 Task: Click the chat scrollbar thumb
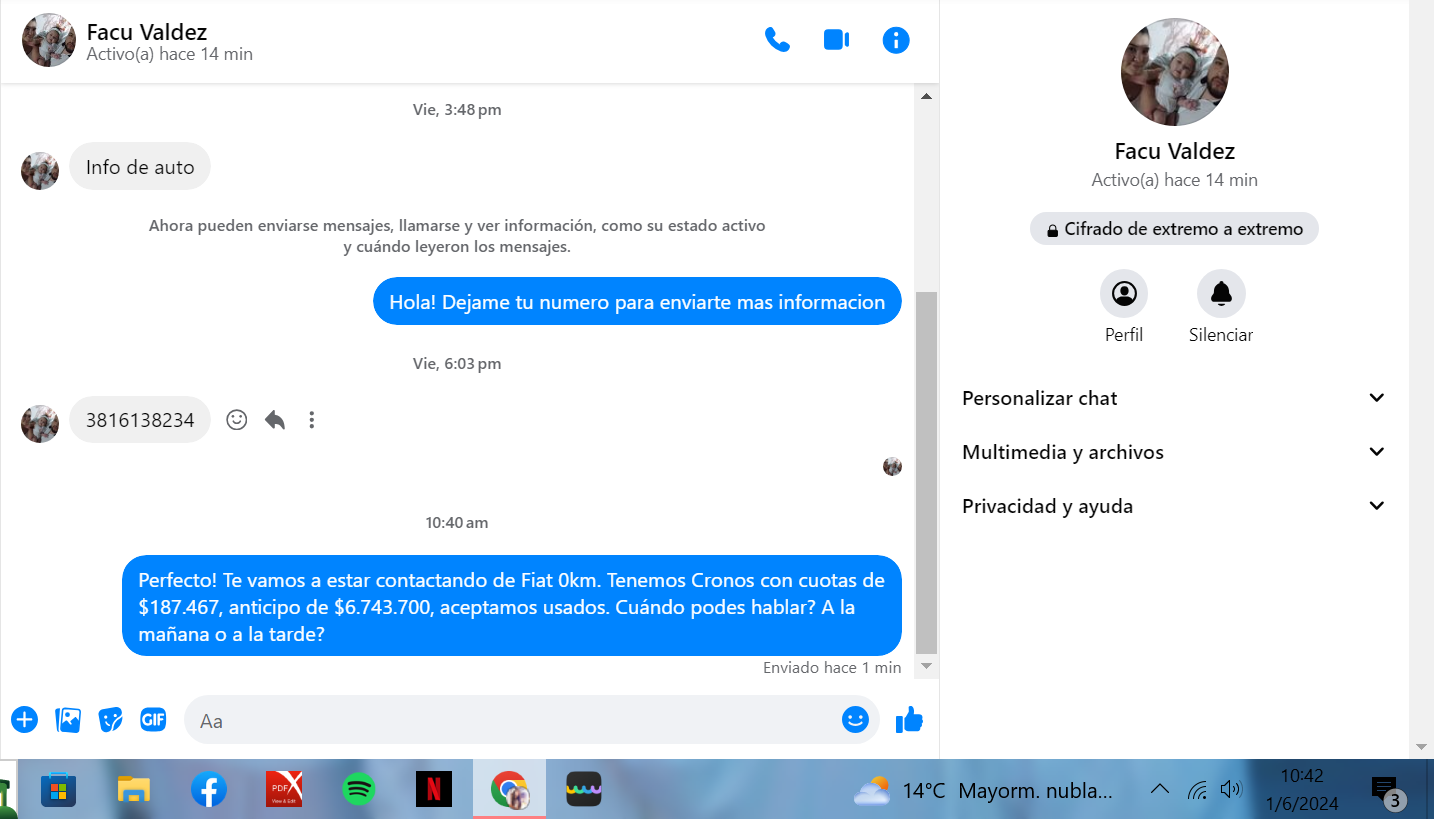[926, 471]
